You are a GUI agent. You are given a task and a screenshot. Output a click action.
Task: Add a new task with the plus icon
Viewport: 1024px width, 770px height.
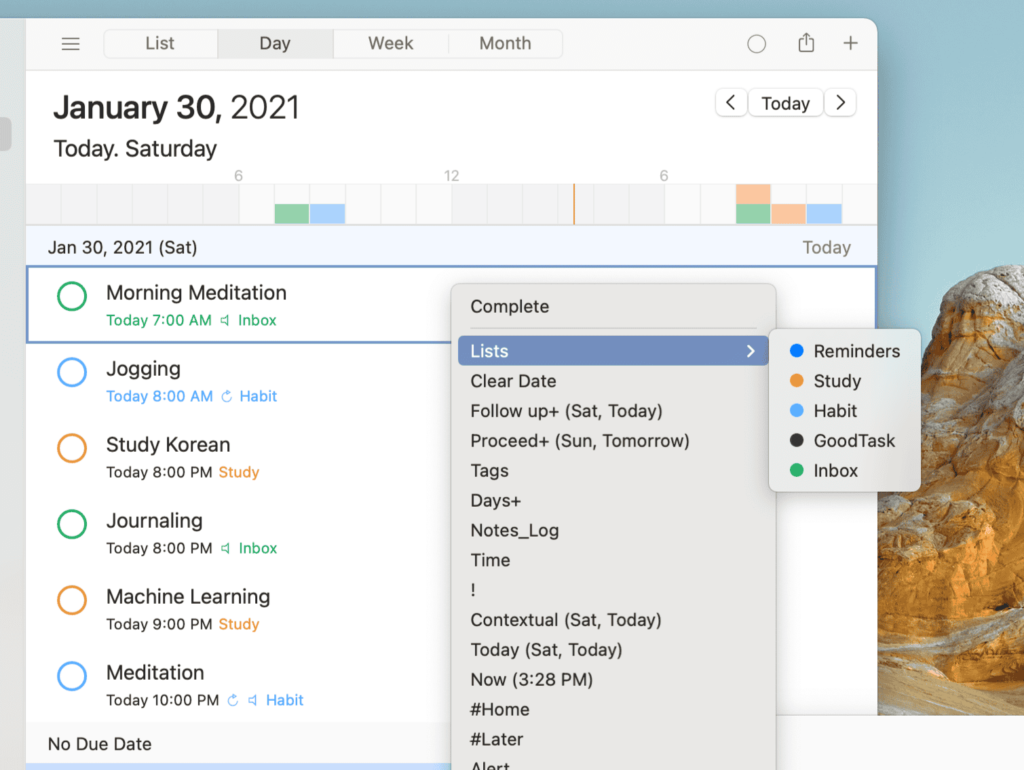[x=850, y=43]
